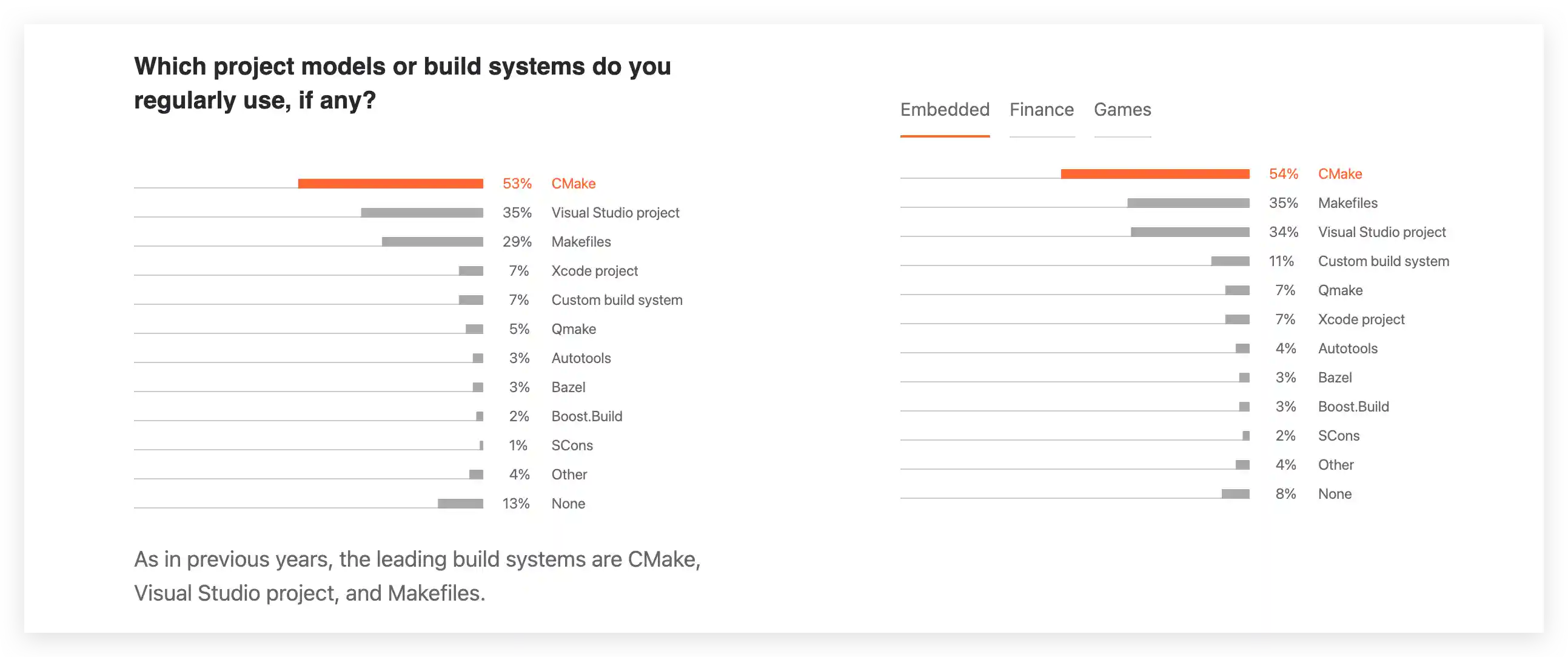
Task: Click the 5% Qmake label in left chart
Action: pos(574,329)
